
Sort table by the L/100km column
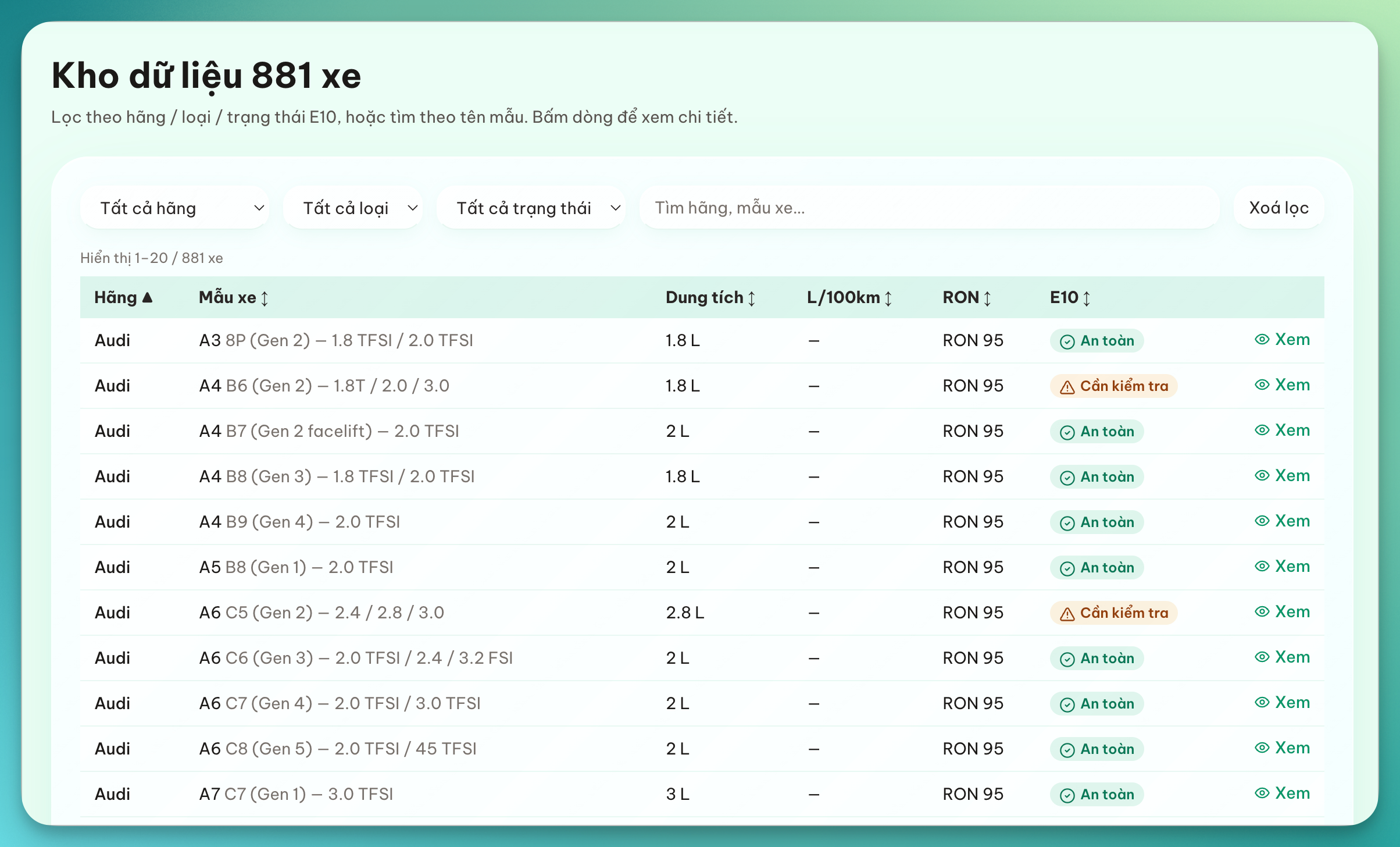[x=849, y=297]
